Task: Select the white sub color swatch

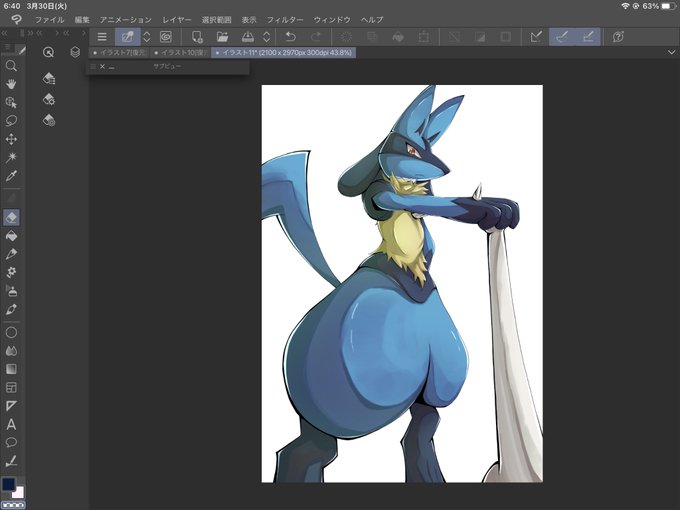Action: point(19,493)
